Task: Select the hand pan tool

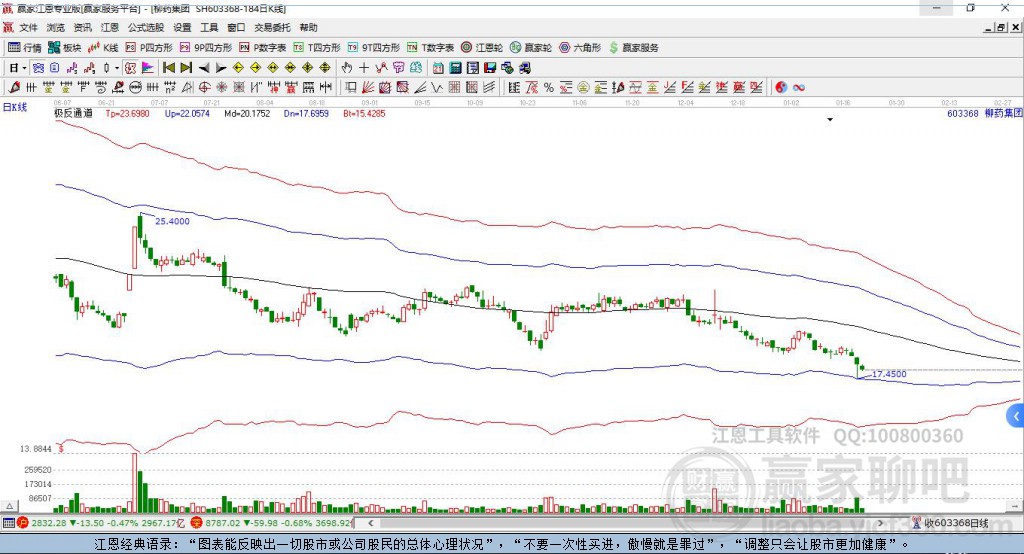Action: click(347, 68)
